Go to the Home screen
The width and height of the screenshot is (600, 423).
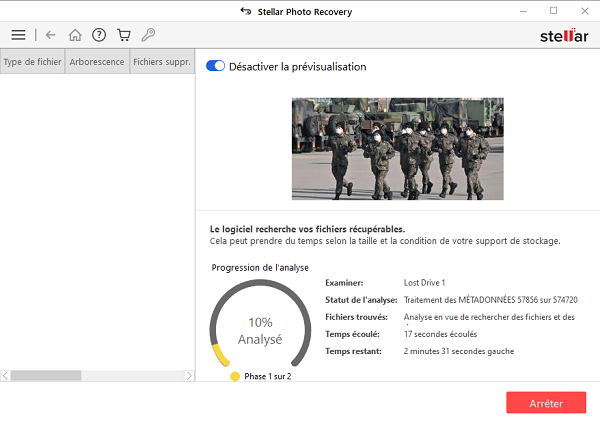(75, 35)
